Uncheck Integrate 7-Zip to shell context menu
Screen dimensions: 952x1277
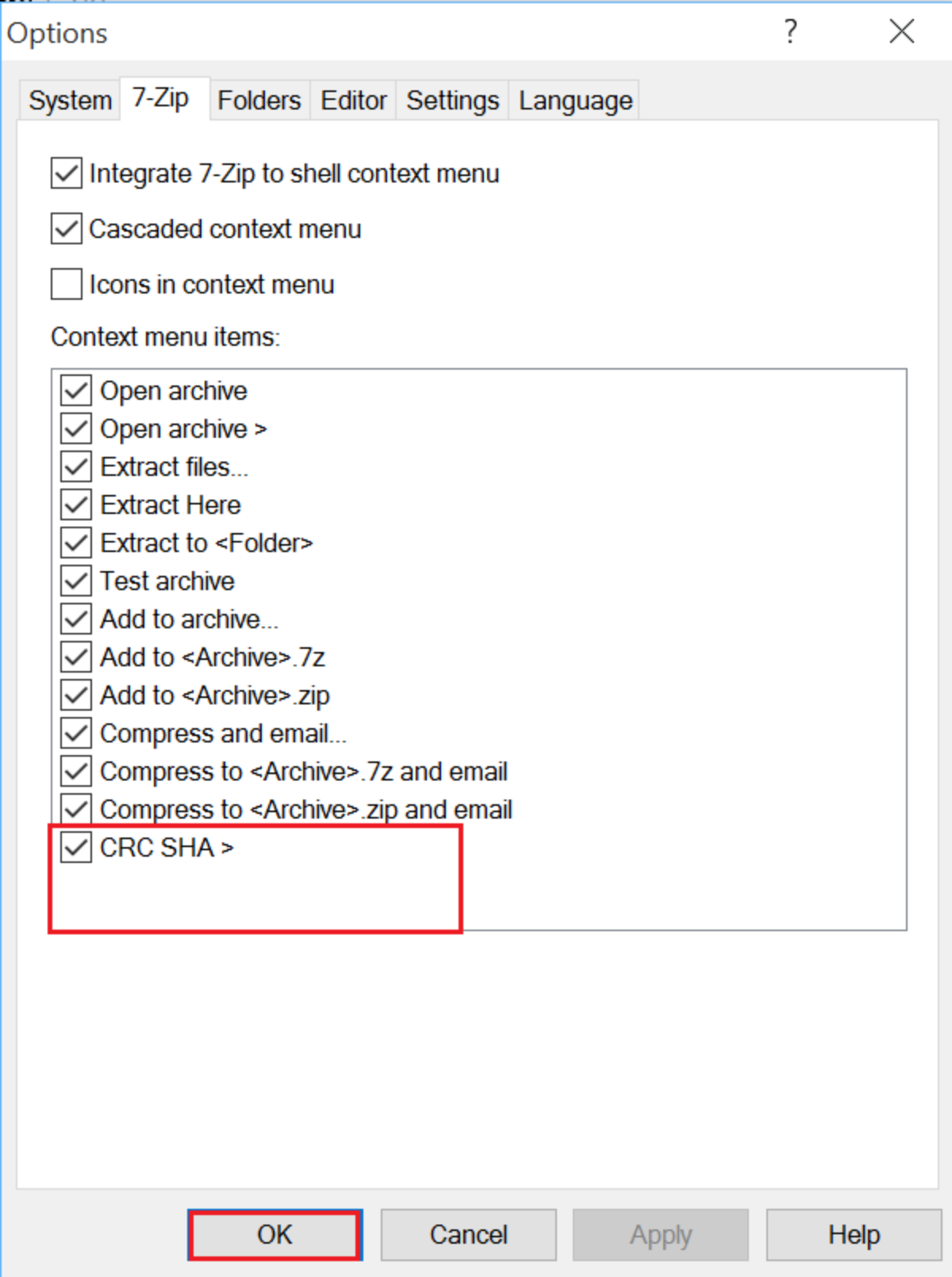click(x=67, y=174)
